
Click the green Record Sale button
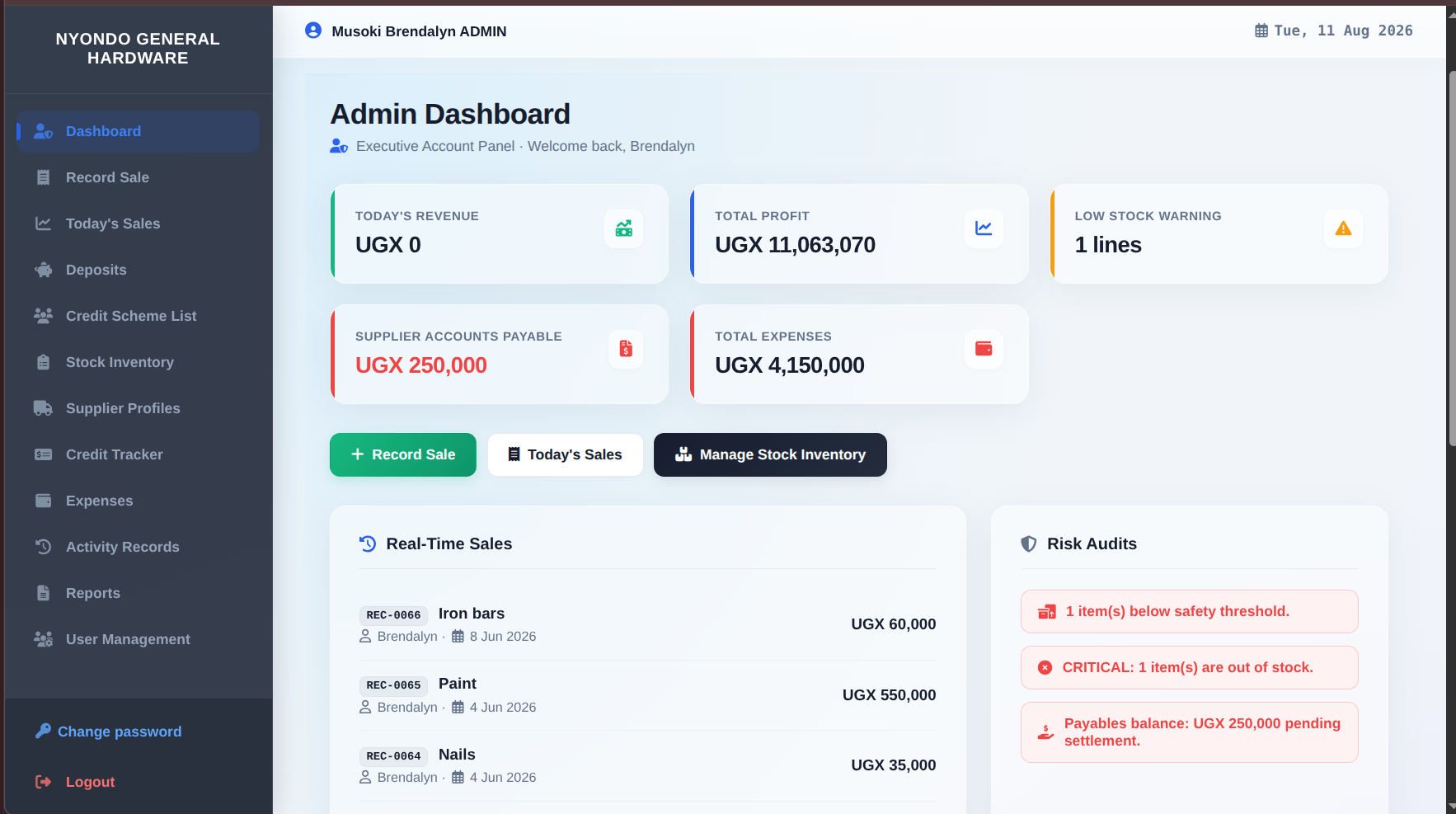tap(403, 454)
